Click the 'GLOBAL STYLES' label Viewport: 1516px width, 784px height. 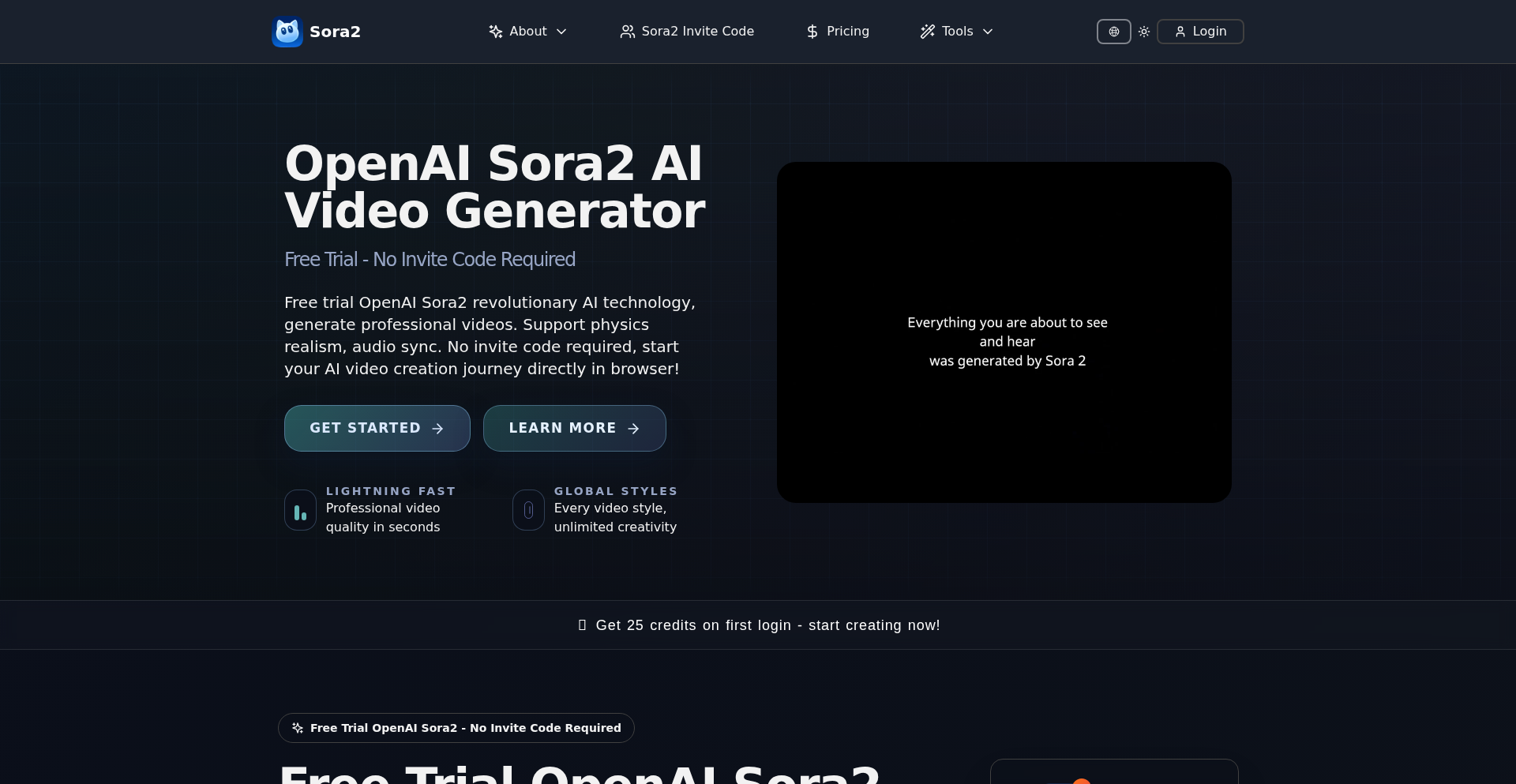point(616,491)
